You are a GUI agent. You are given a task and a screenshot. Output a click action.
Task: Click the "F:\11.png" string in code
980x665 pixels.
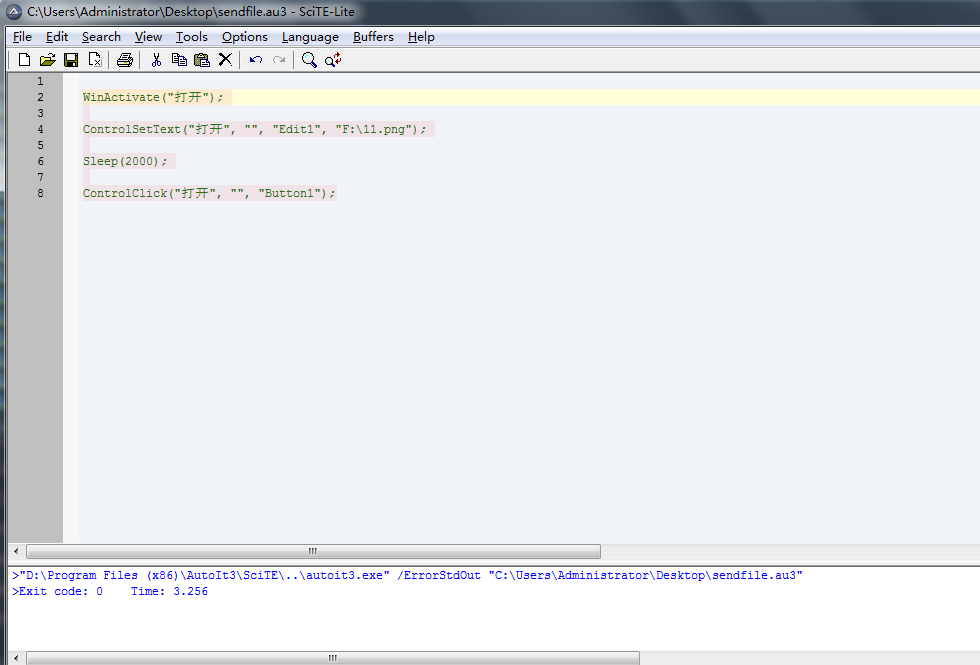[374, 129]
